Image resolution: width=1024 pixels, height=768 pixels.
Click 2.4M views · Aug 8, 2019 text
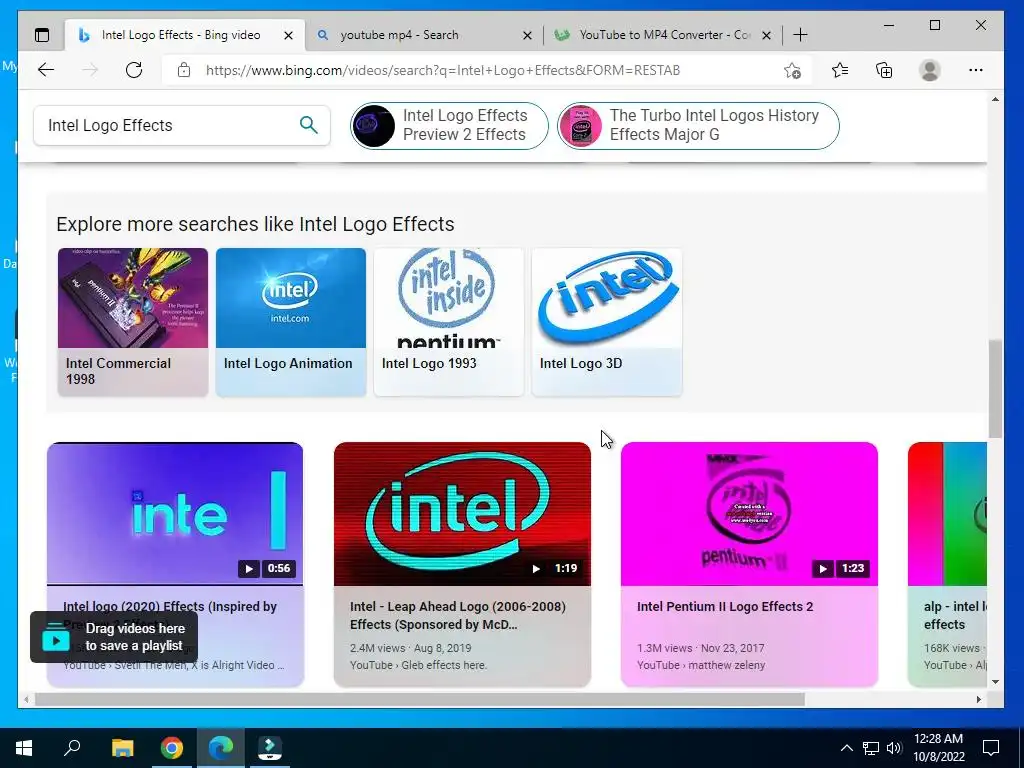(x=410, y=648)
